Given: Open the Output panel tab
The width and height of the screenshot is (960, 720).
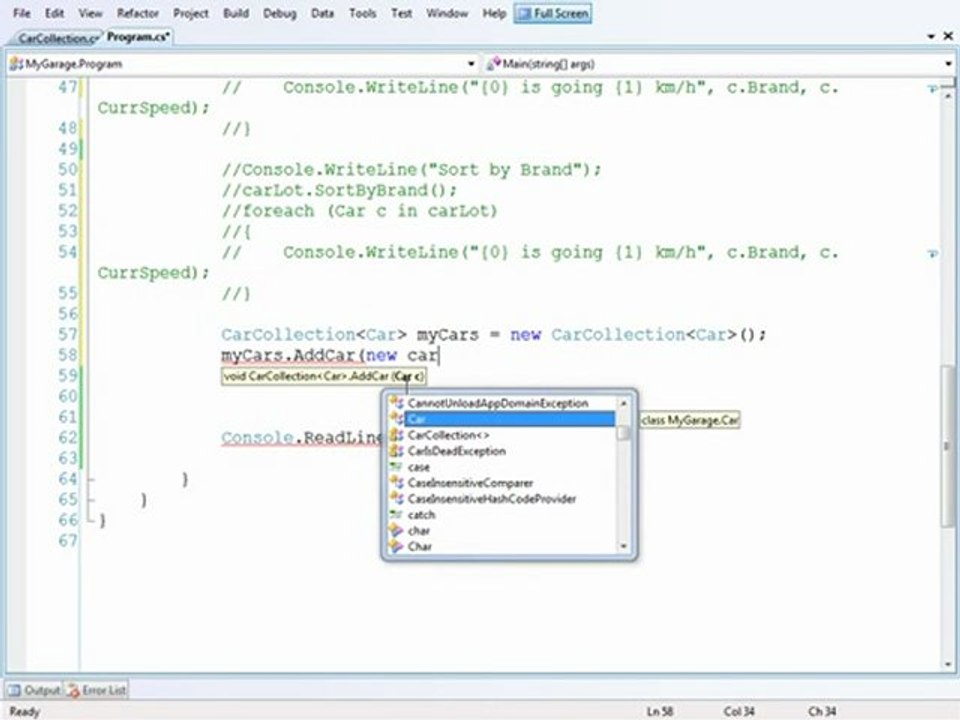Looking at the screenshot, I should click(x=34, y=690).
